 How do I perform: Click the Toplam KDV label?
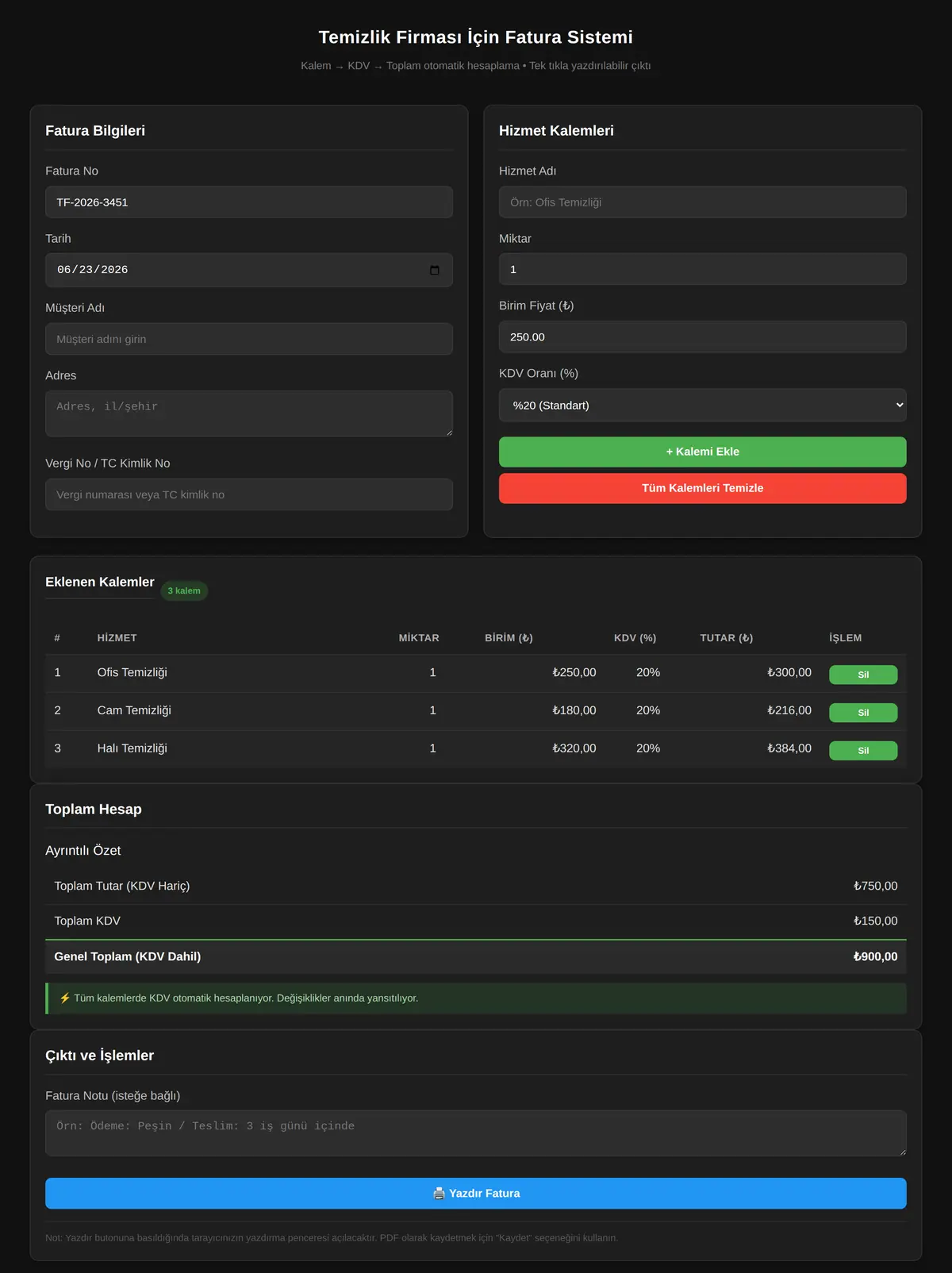coord(87,921)
